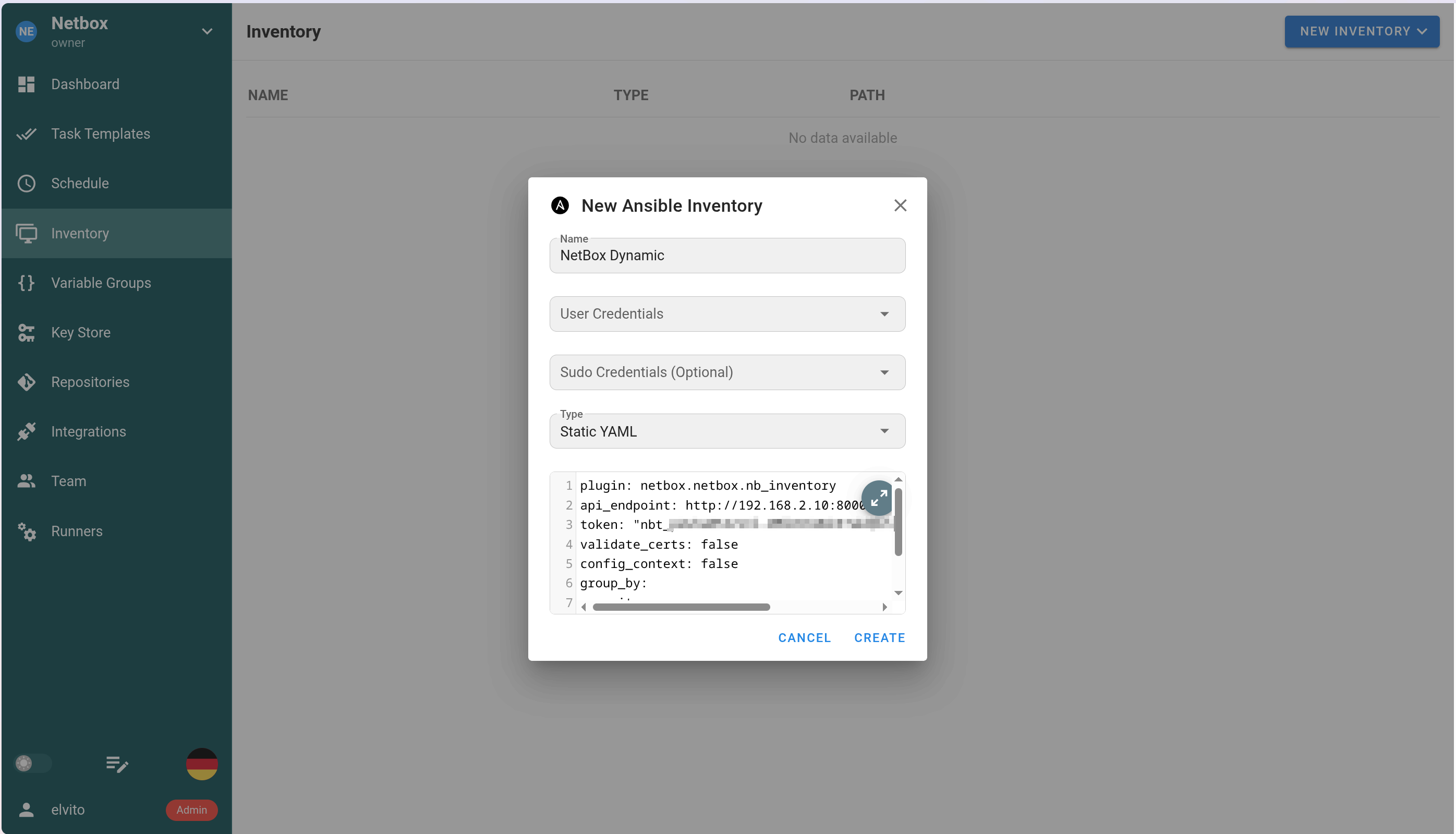Screen dimensions: 1456x834
Task: Close the New Ansible Inventory dialog
Action: [x=900, y=206]
